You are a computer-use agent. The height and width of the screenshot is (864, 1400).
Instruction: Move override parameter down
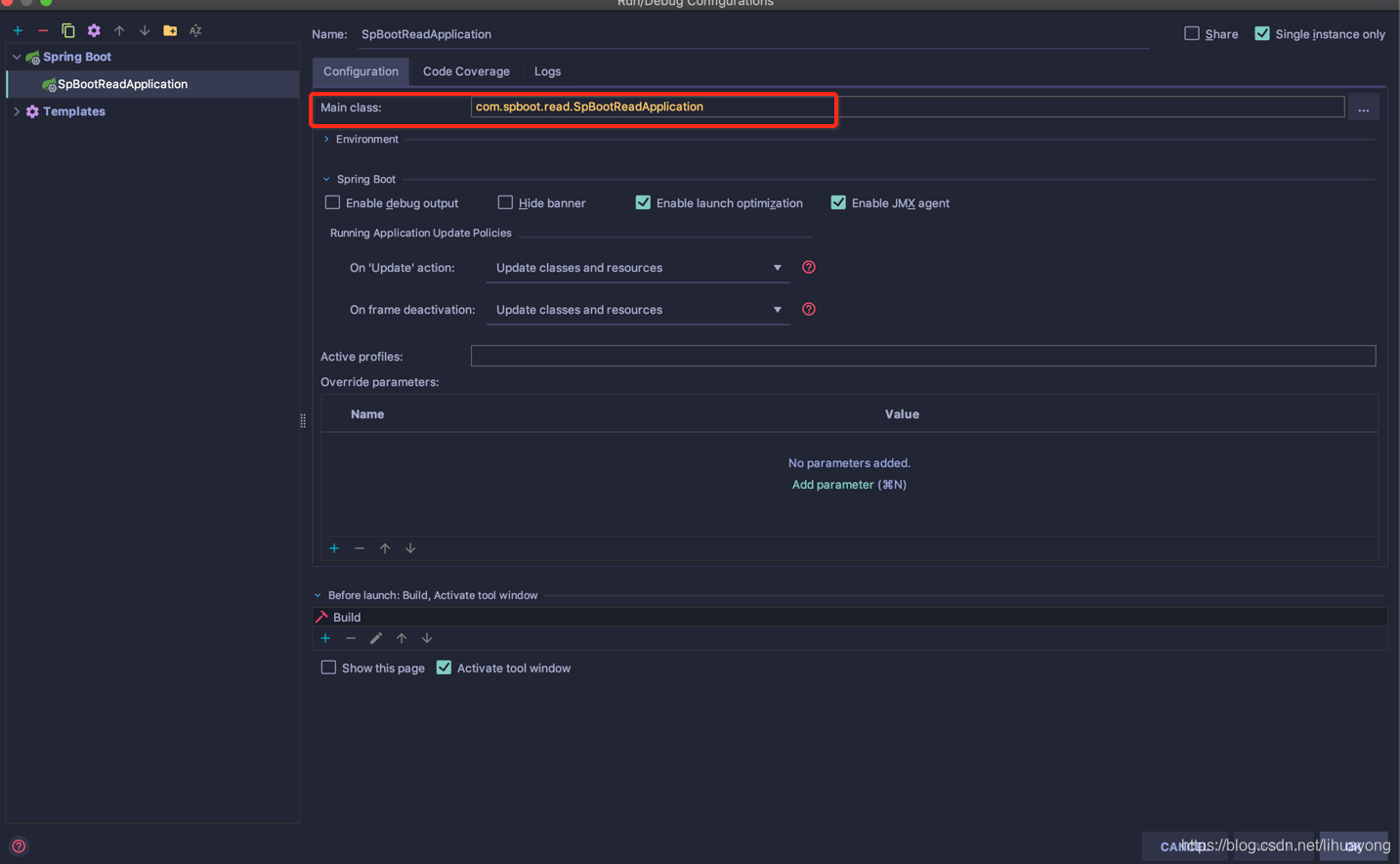[x=410, y=548]
